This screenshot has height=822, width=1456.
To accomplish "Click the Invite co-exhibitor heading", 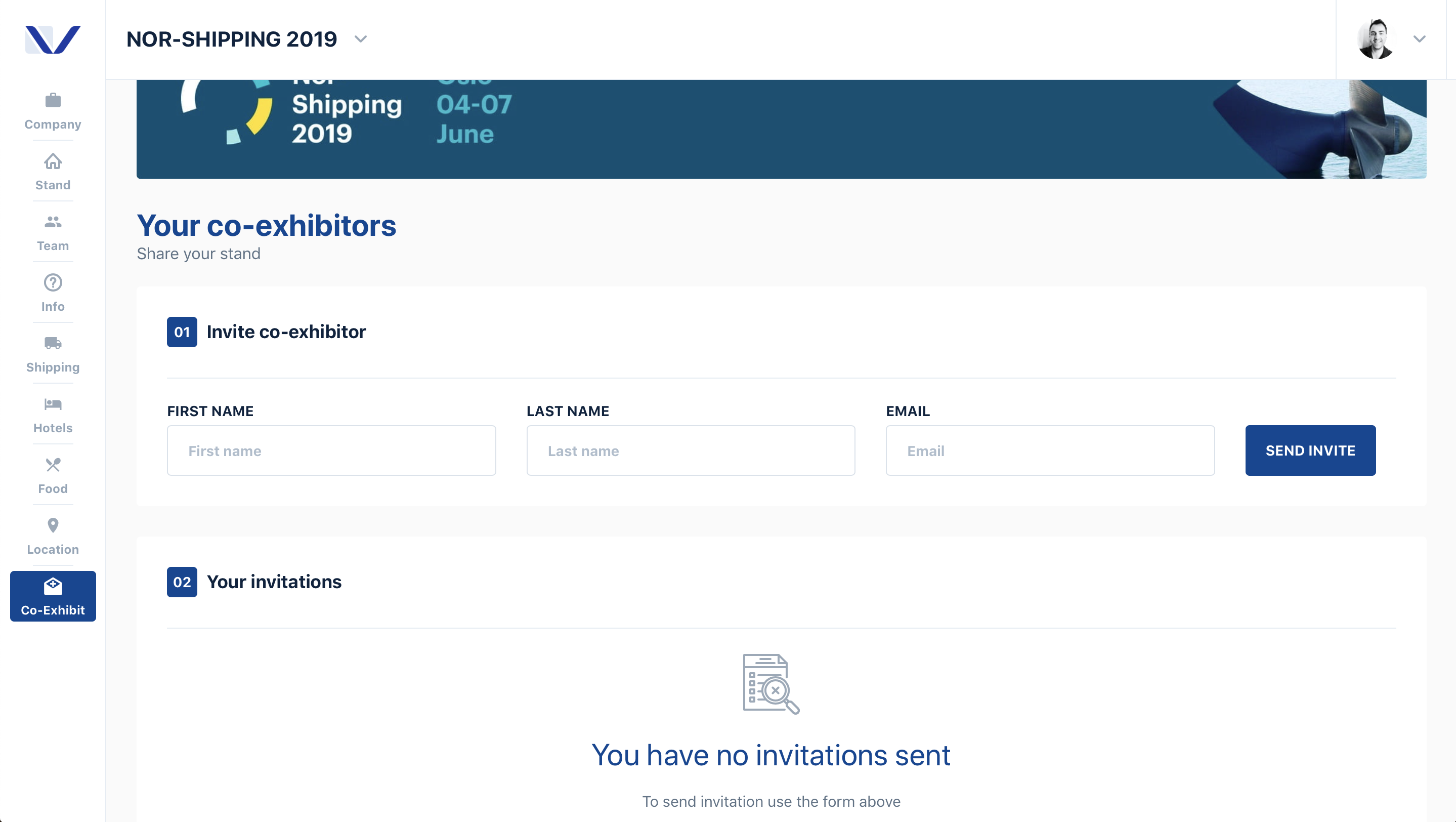I will (286, 332).
